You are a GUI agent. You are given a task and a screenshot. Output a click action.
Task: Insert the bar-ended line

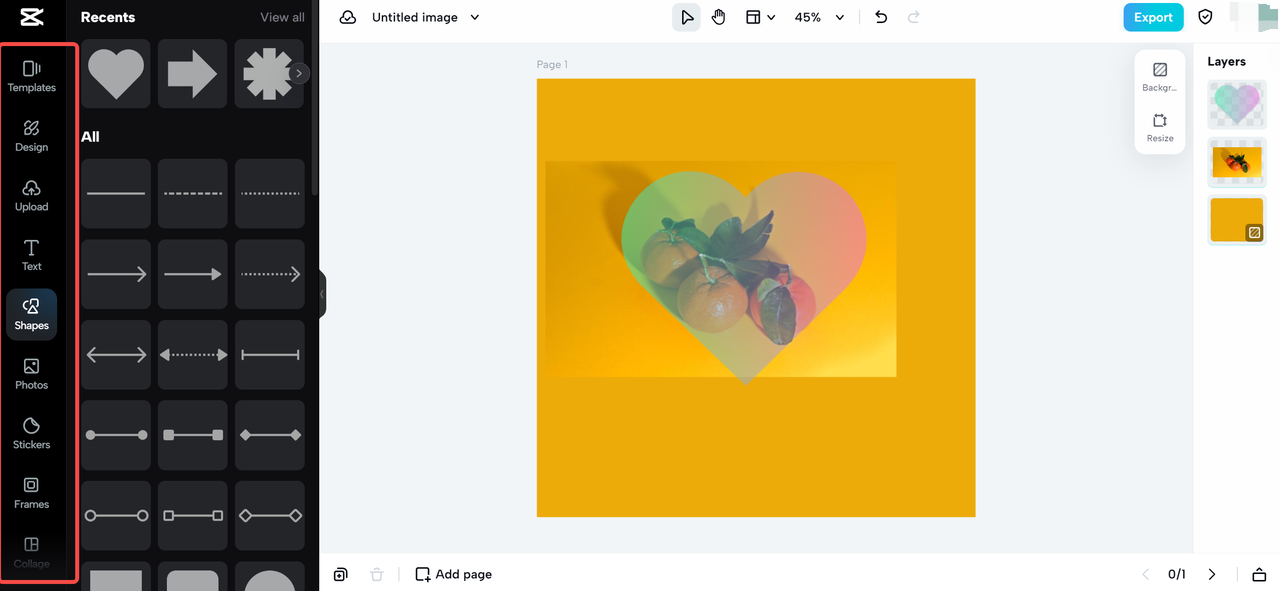(x=270, y=355)
